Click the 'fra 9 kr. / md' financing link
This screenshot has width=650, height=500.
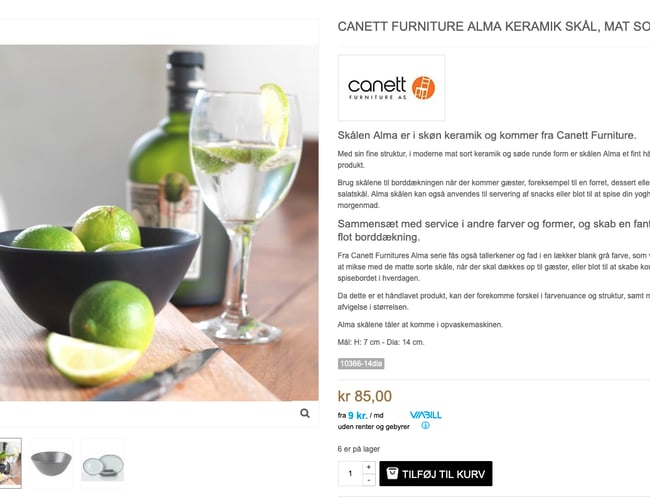(x=360, y=415)
